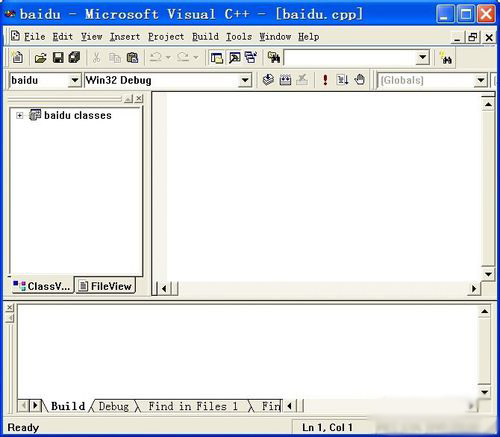Select the Debug output tab

(x=114, y=406)
